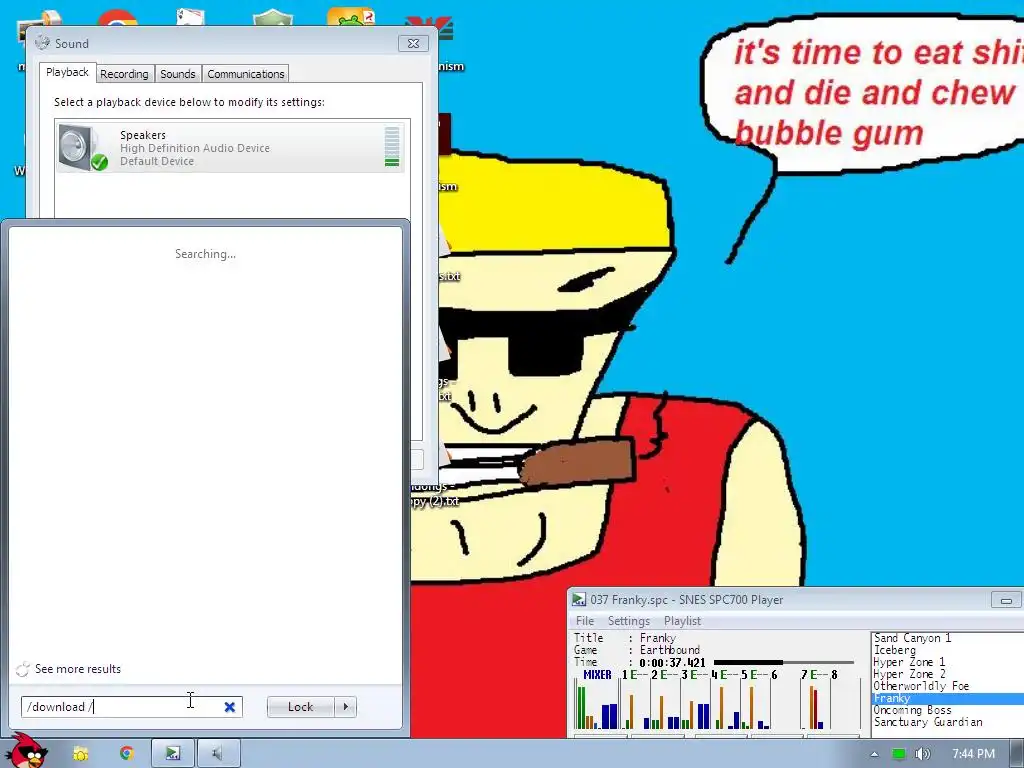Select the Speakers playback device

(229, 147)
